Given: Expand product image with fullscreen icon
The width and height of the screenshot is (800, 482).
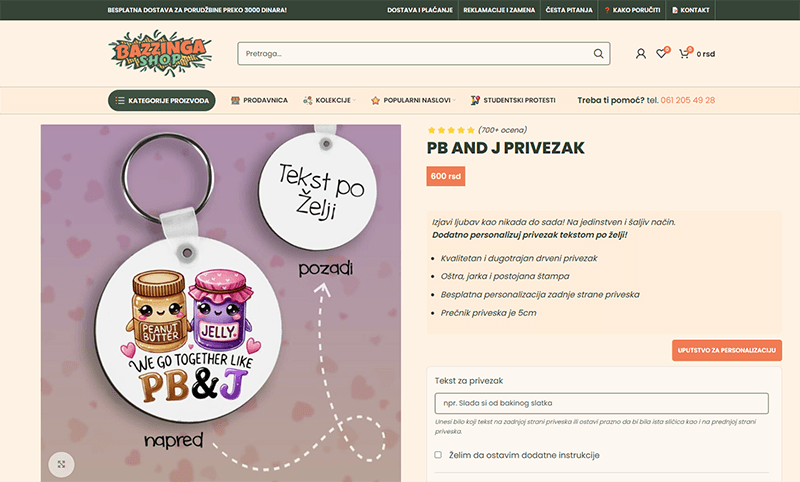Looking at the screenshot, I should click(61, 464).
